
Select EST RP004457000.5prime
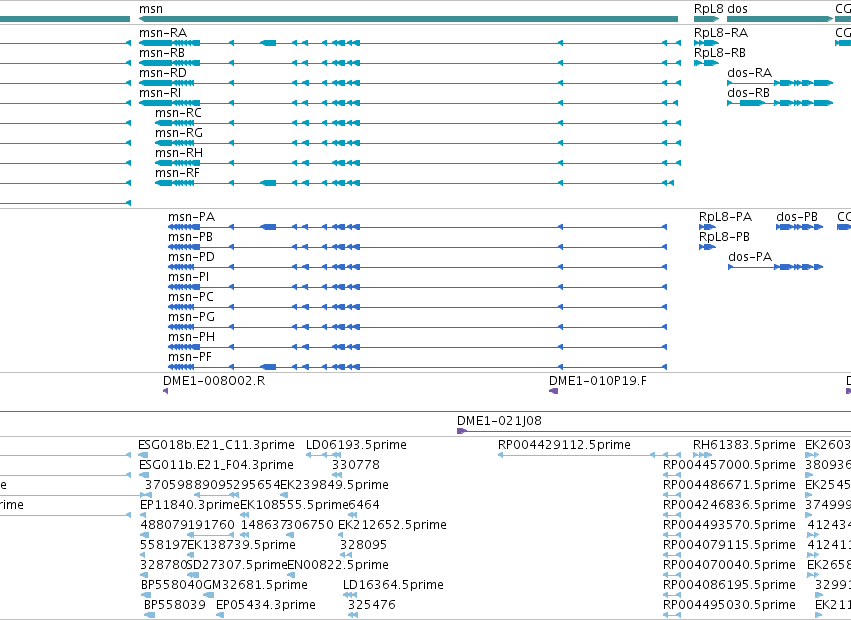click(729, 465)
